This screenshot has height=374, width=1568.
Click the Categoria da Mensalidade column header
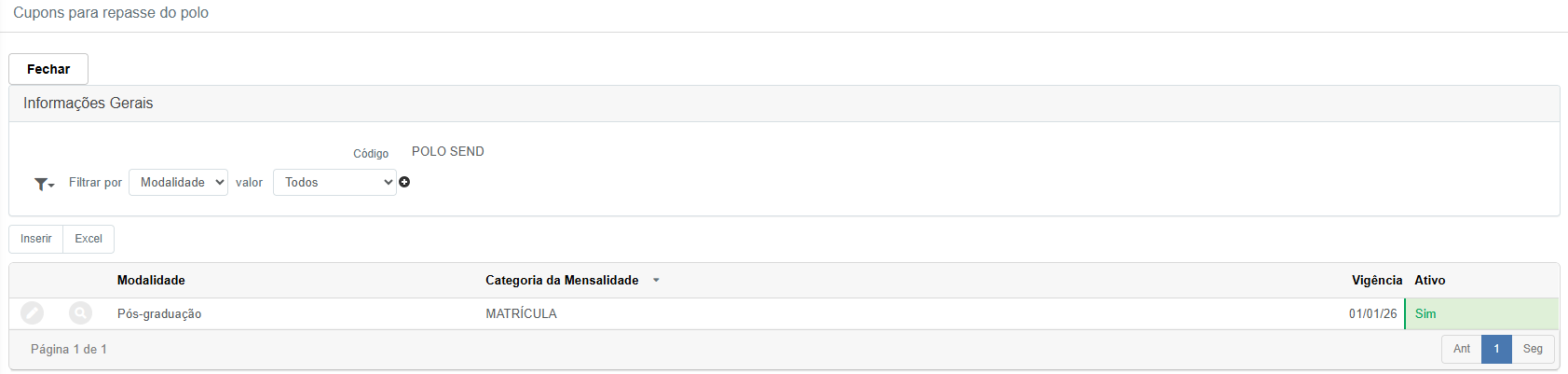pos(562,280)
